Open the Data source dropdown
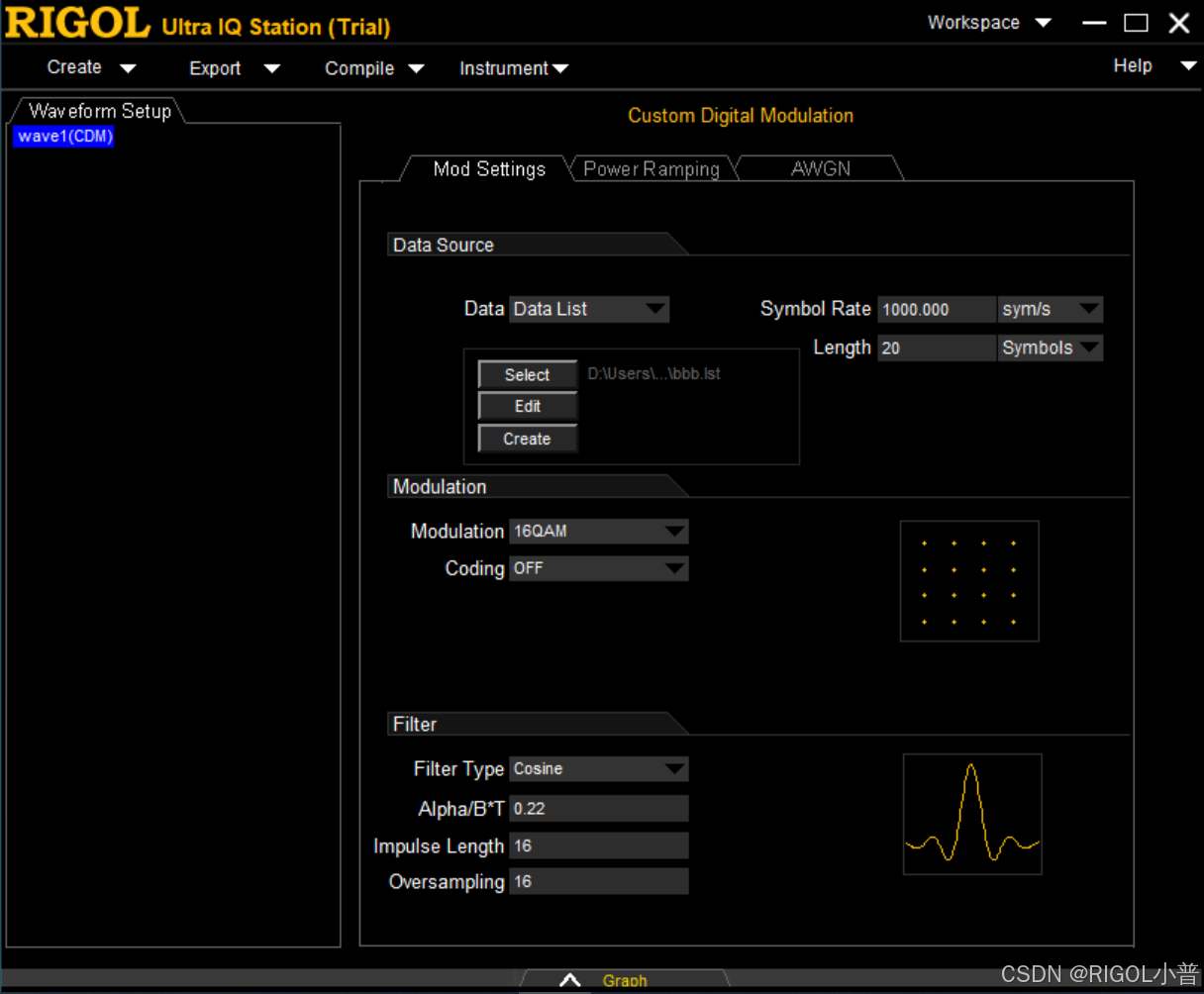Viewport: 1204px width, 994px height. pyautogui.click(x=589, y=309)
